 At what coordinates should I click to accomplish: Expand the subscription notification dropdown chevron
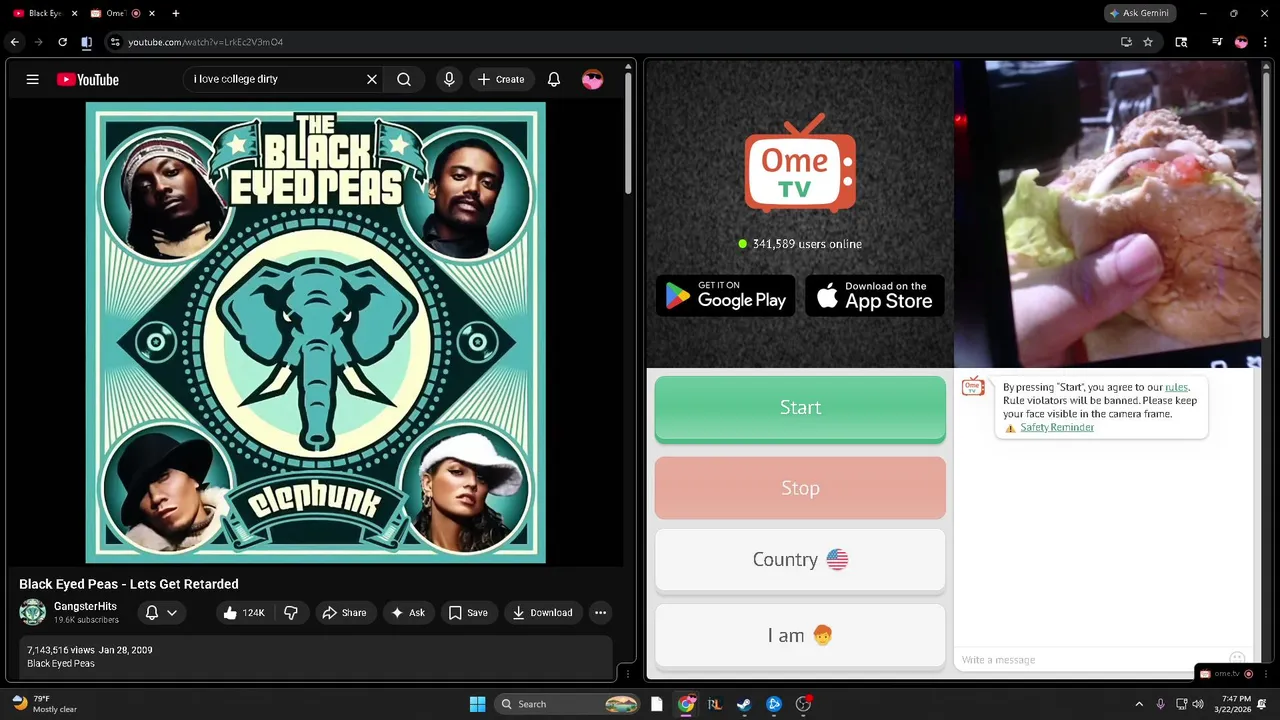[x=172, y=612]
